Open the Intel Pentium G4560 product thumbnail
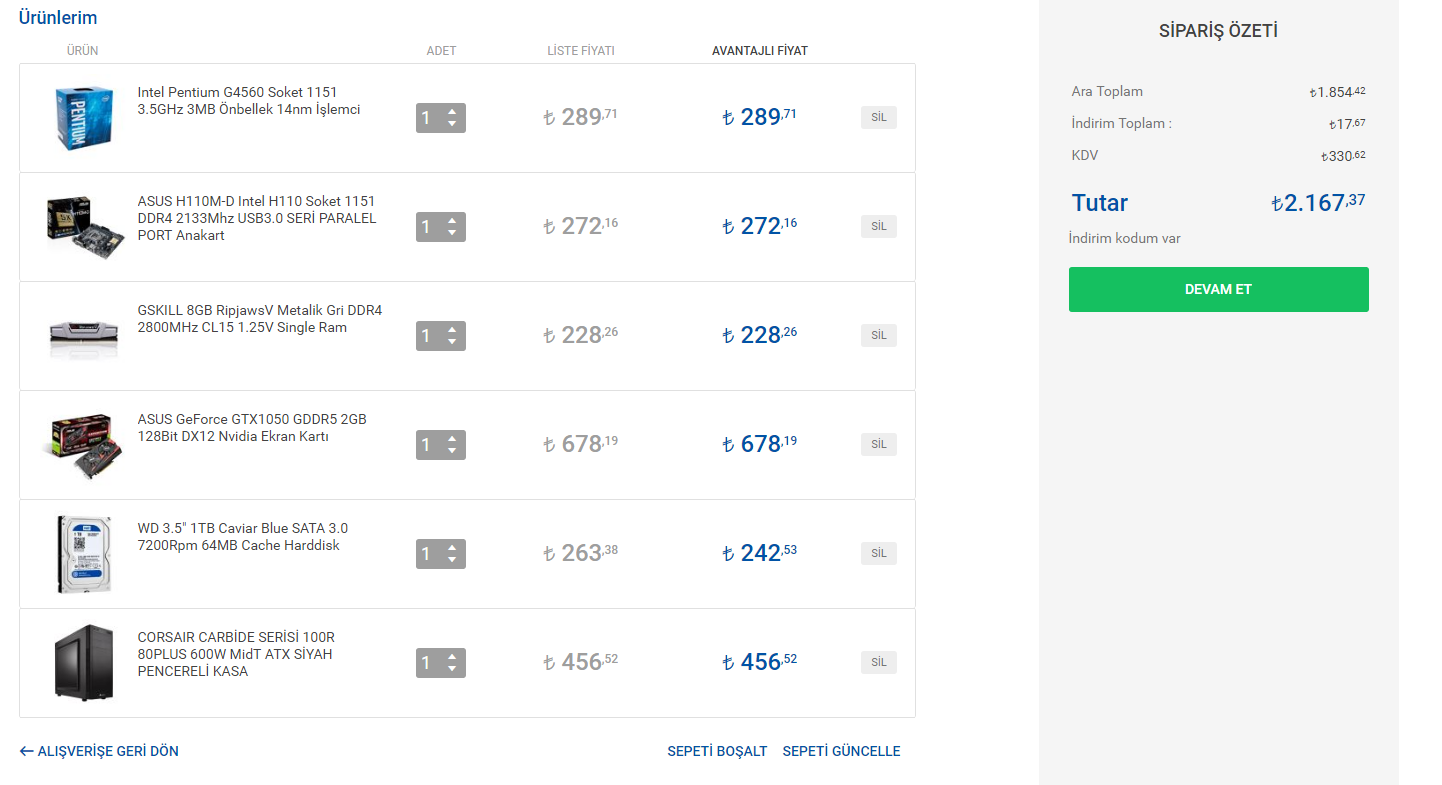Viewport: 1442px width, 785px height. point(83,118)
